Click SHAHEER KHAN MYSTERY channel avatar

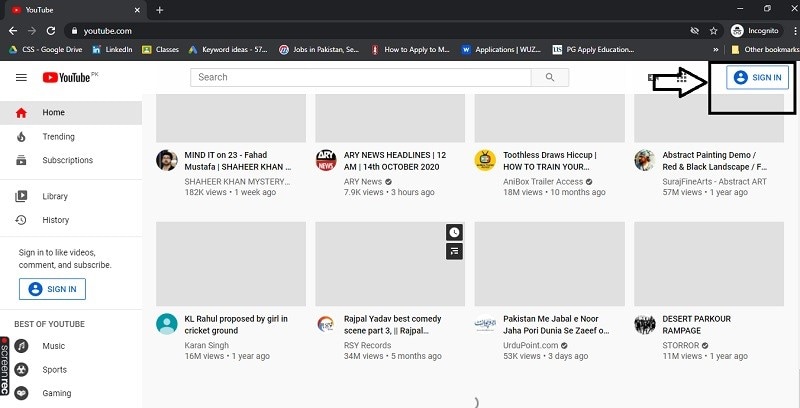click(x=167, y=160)
